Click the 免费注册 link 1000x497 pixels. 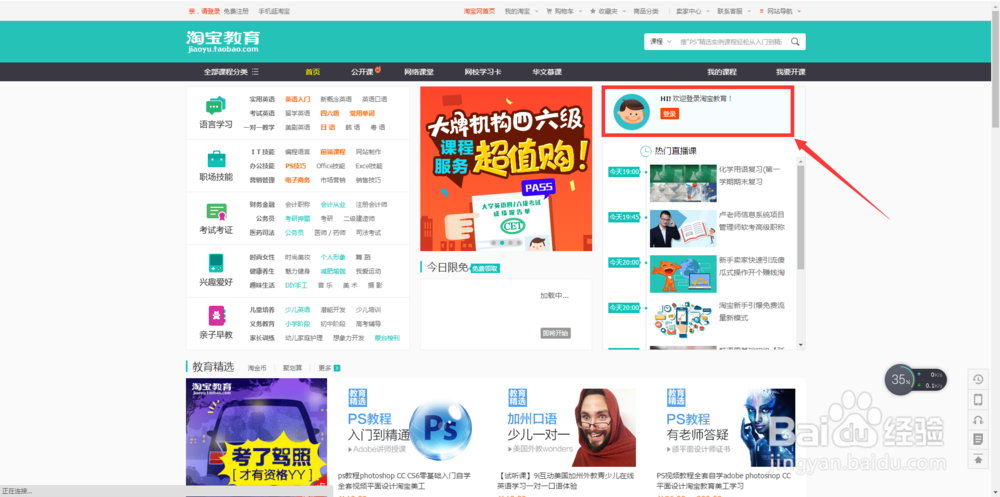236,11
